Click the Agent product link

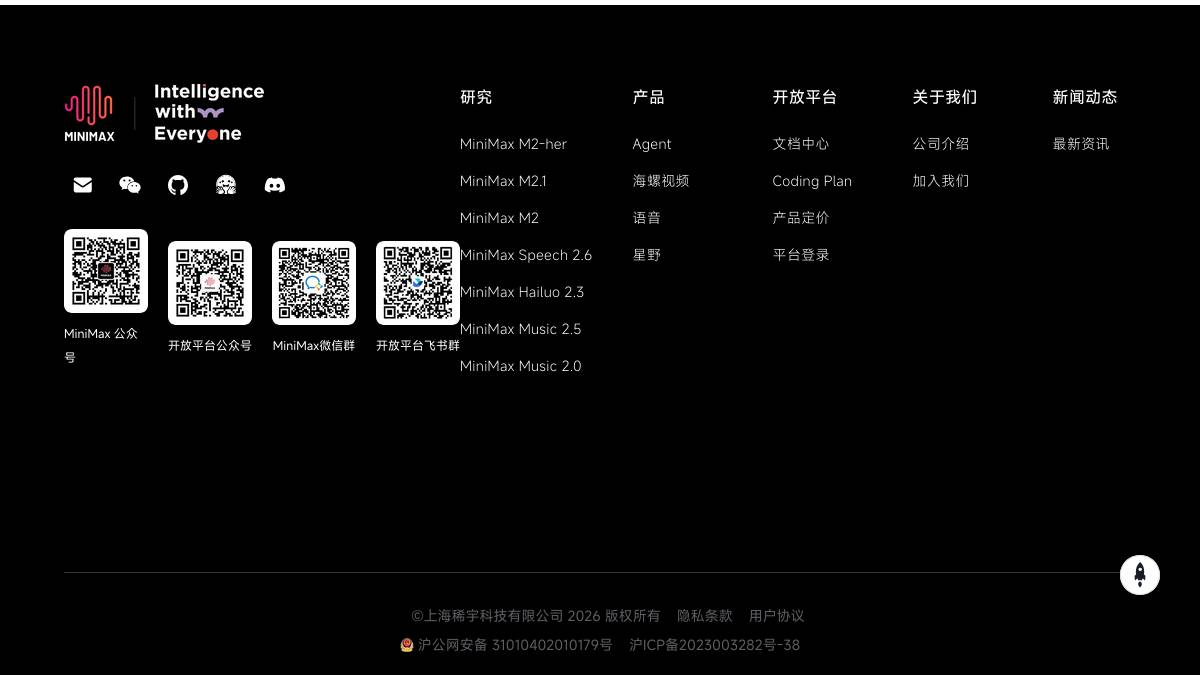coord(651,144)
